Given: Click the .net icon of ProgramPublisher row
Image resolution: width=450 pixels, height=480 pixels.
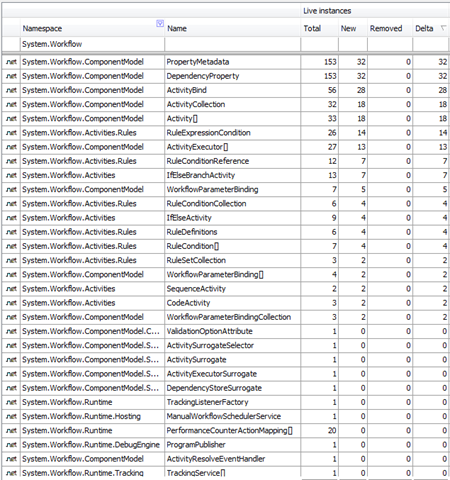Looking at the screenshot, I should click(x=11, y=445).
